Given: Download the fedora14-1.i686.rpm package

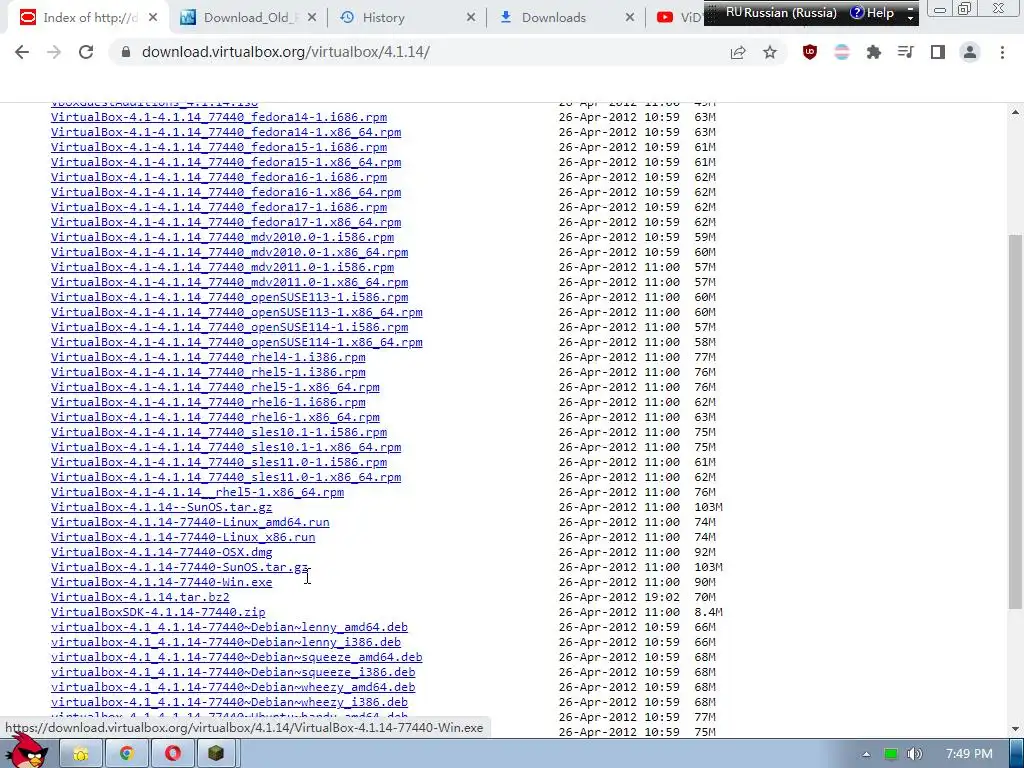Looking at the screenshot, I should click(219, 117).
